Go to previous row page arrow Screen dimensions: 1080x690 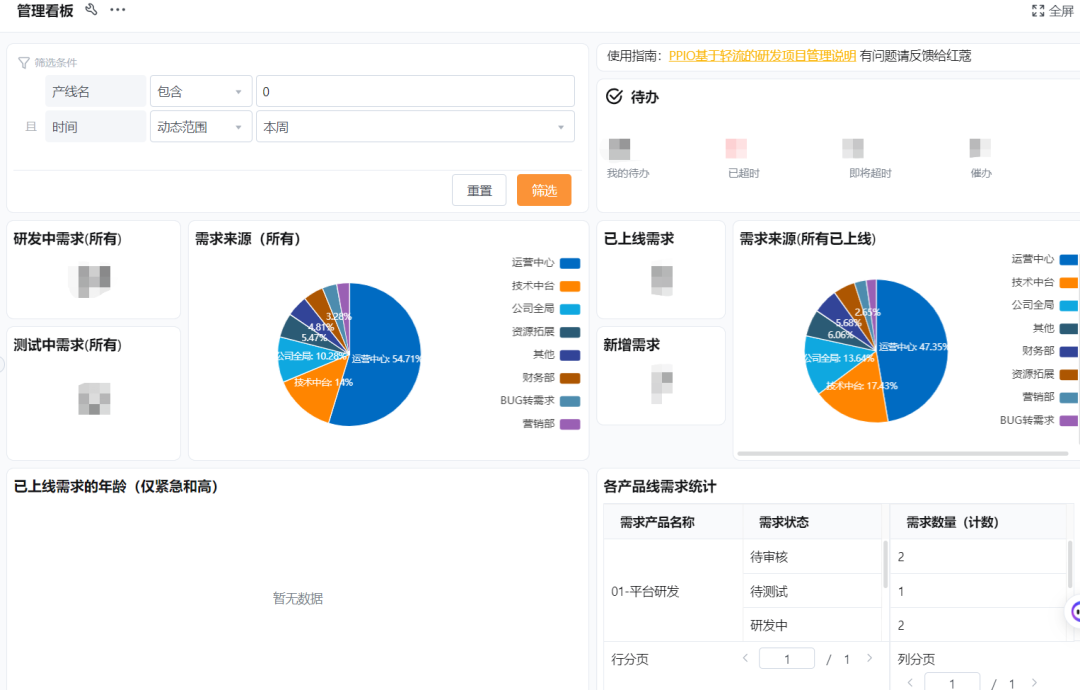[x=745, y=658]
